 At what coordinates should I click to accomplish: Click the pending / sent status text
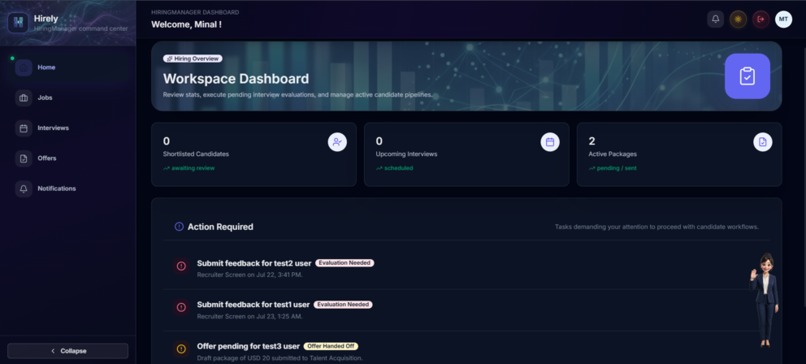(617, 168)
